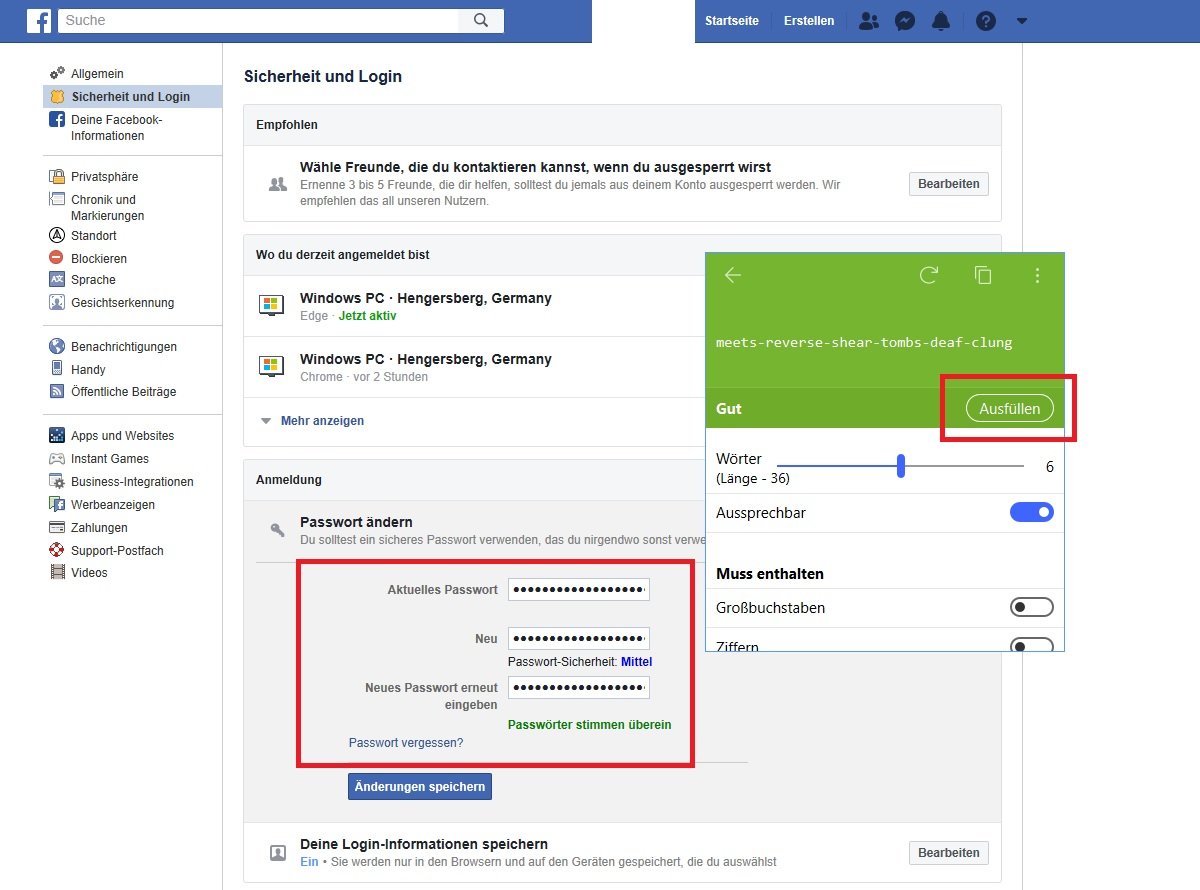
Task: Open notifications bell icon
Action: point(941,20)
